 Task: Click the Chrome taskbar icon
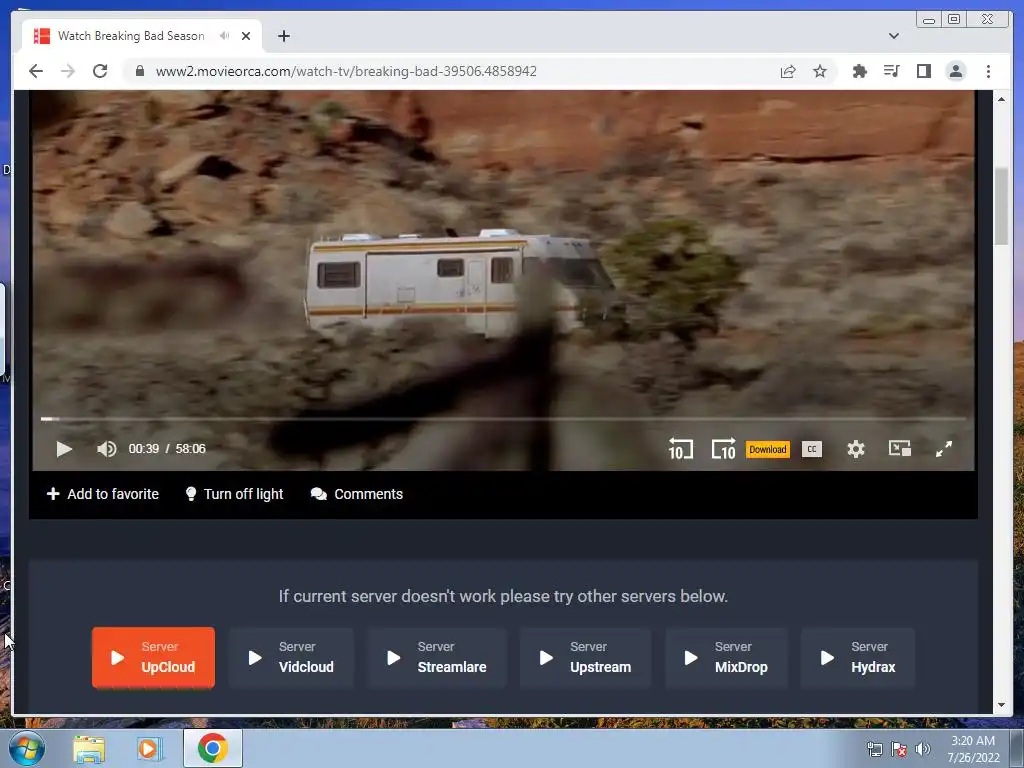point(213,748)
